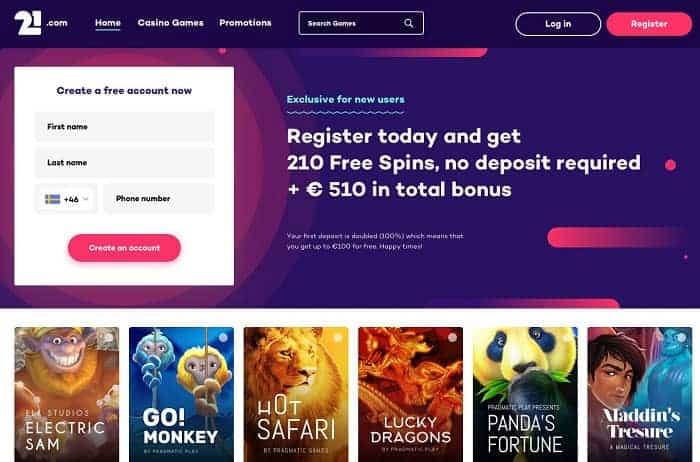Click the 21.com logo
This screenshot has height=462, width=700.
click(41, 23)
